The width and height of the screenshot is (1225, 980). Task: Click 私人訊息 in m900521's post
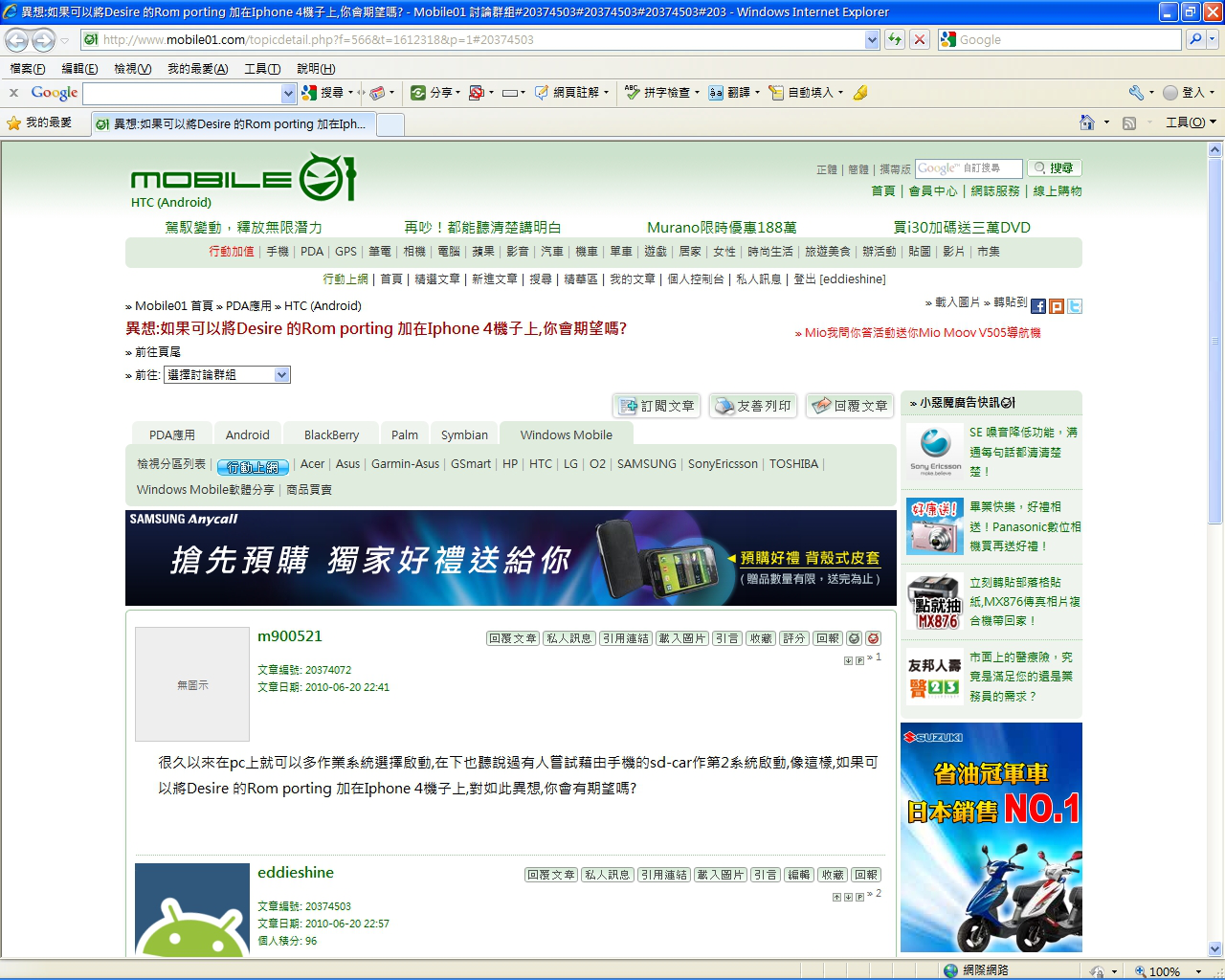(568, 638)
